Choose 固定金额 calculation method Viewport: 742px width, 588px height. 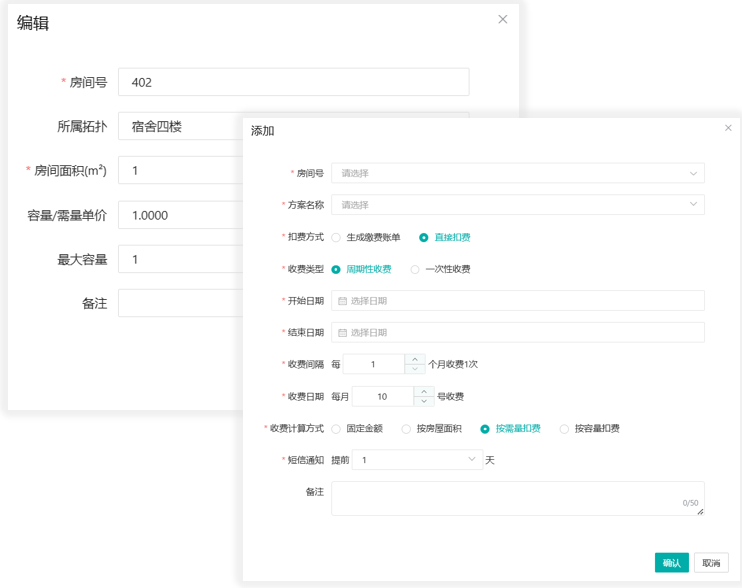point(336,429)
